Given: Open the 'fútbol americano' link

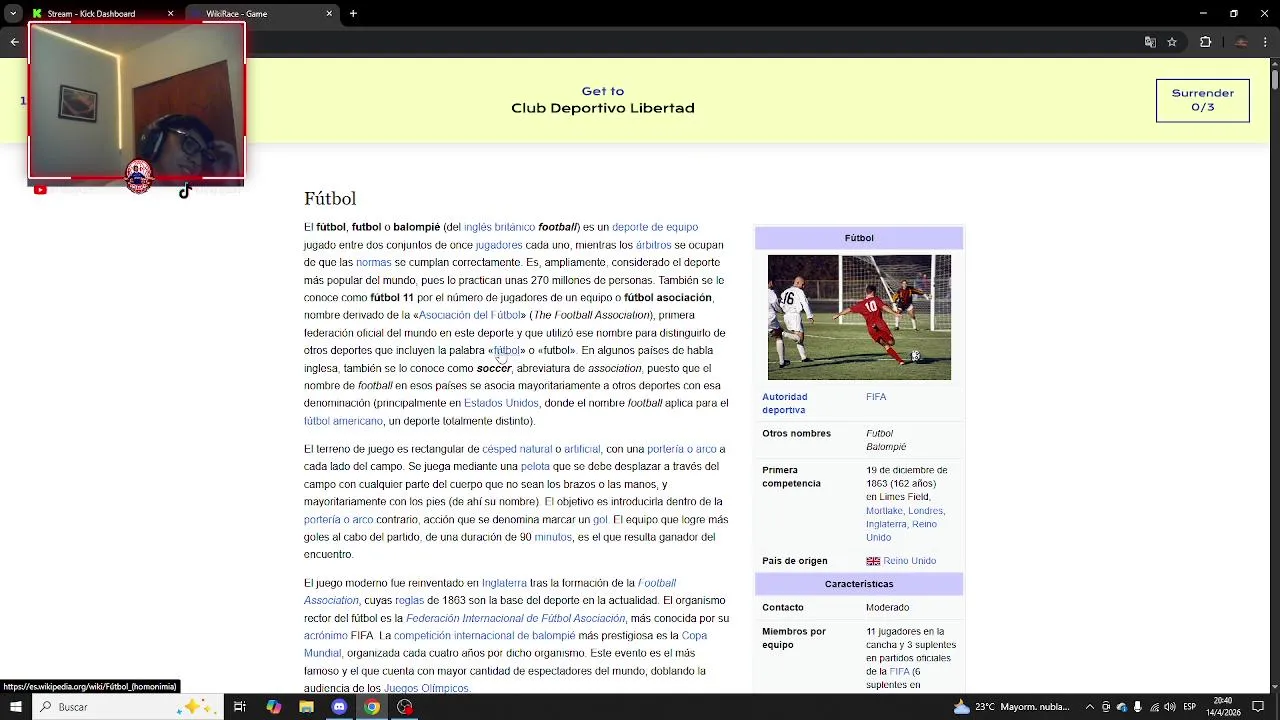Looking at the screenshot, I should tap(343, 421).
